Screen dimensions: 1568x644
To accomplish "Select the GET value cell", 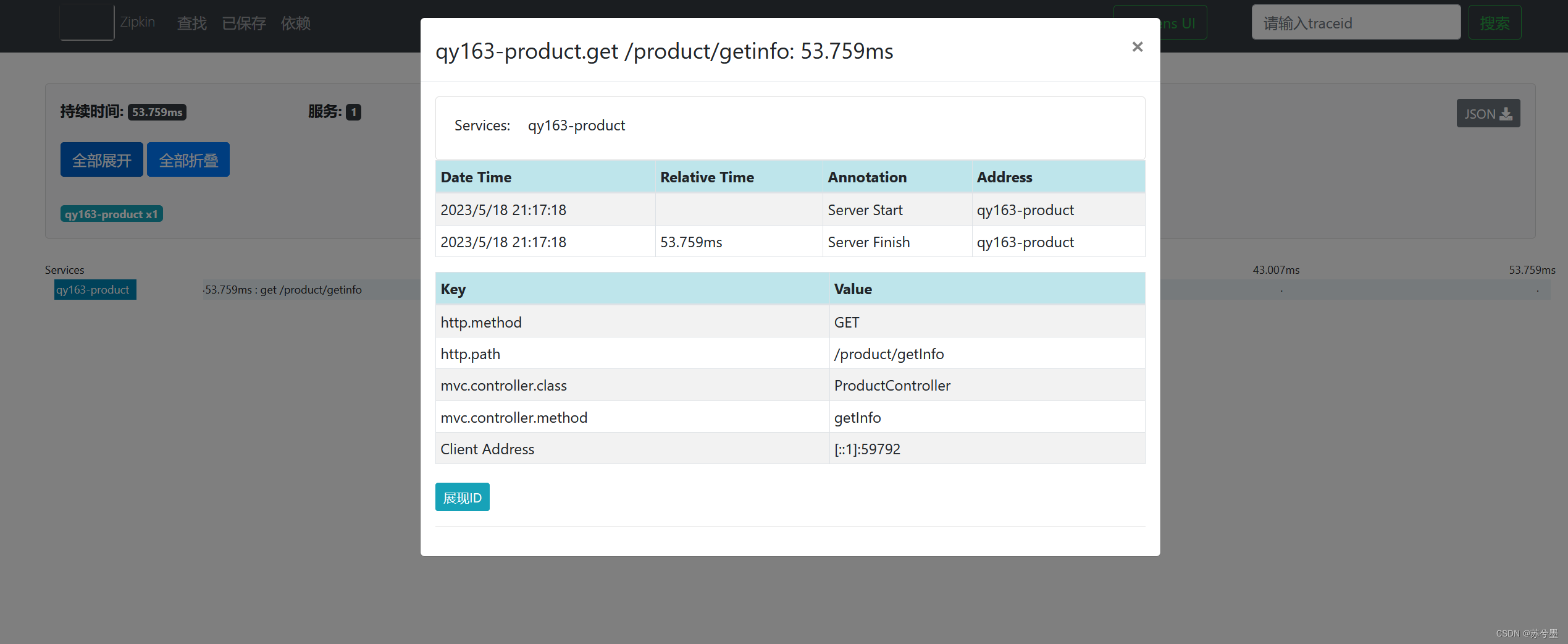I will click(x=987, y=322).
